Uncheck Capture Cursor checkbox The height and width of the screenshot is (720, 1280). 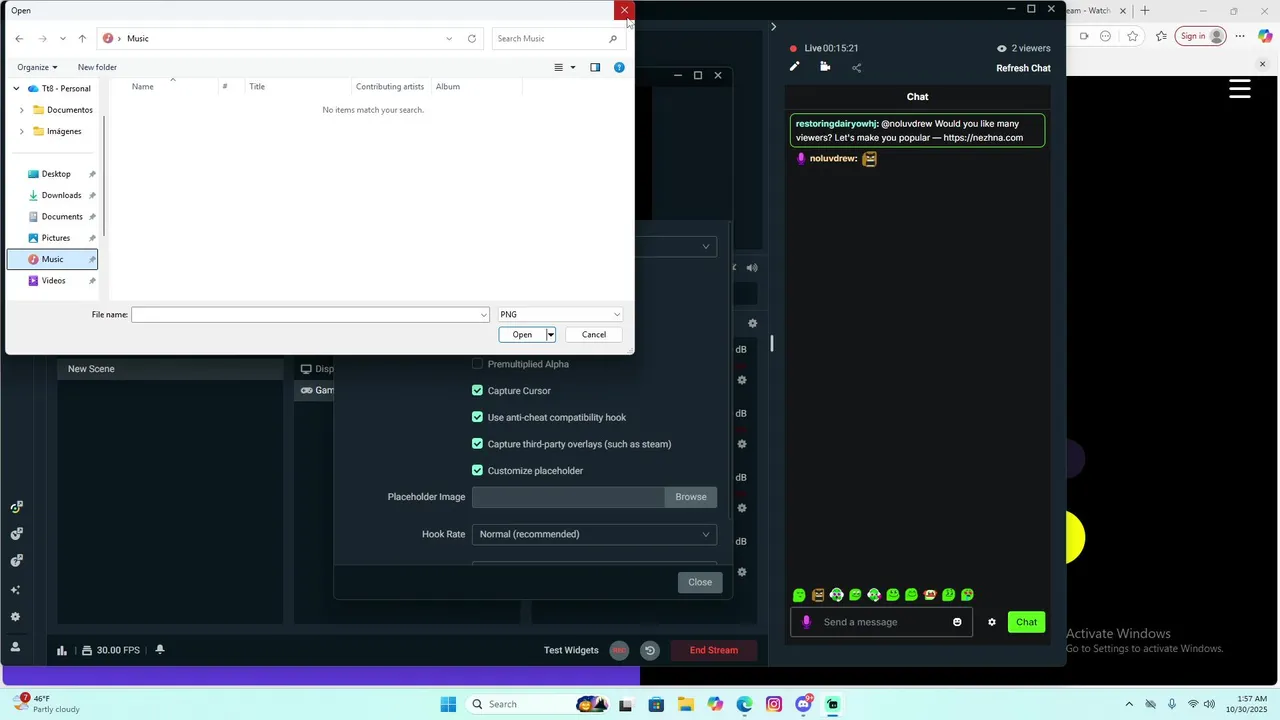point(477,391)
